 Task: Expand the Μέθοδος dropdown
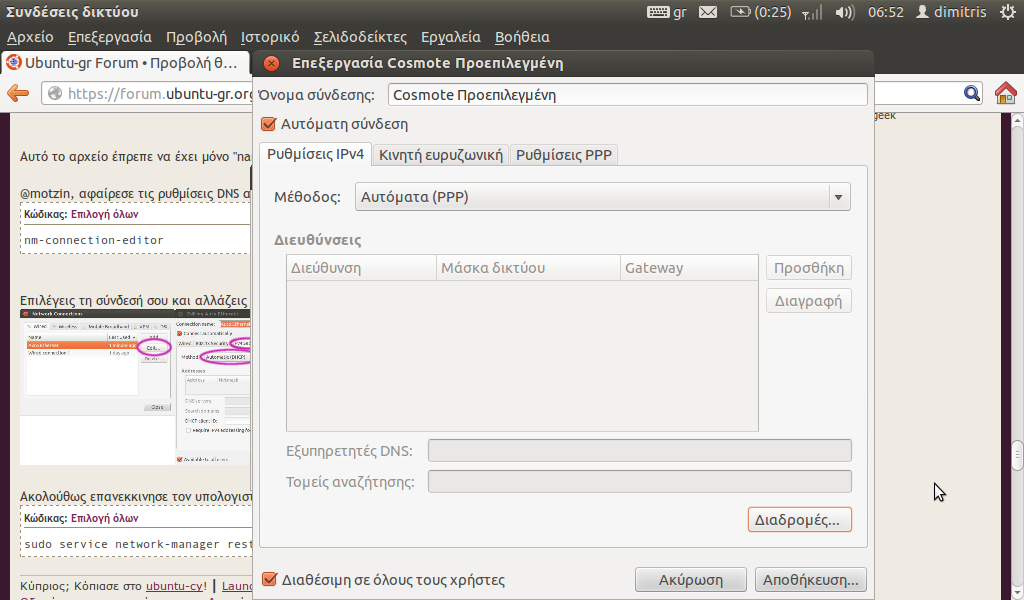tap(603, 197)
